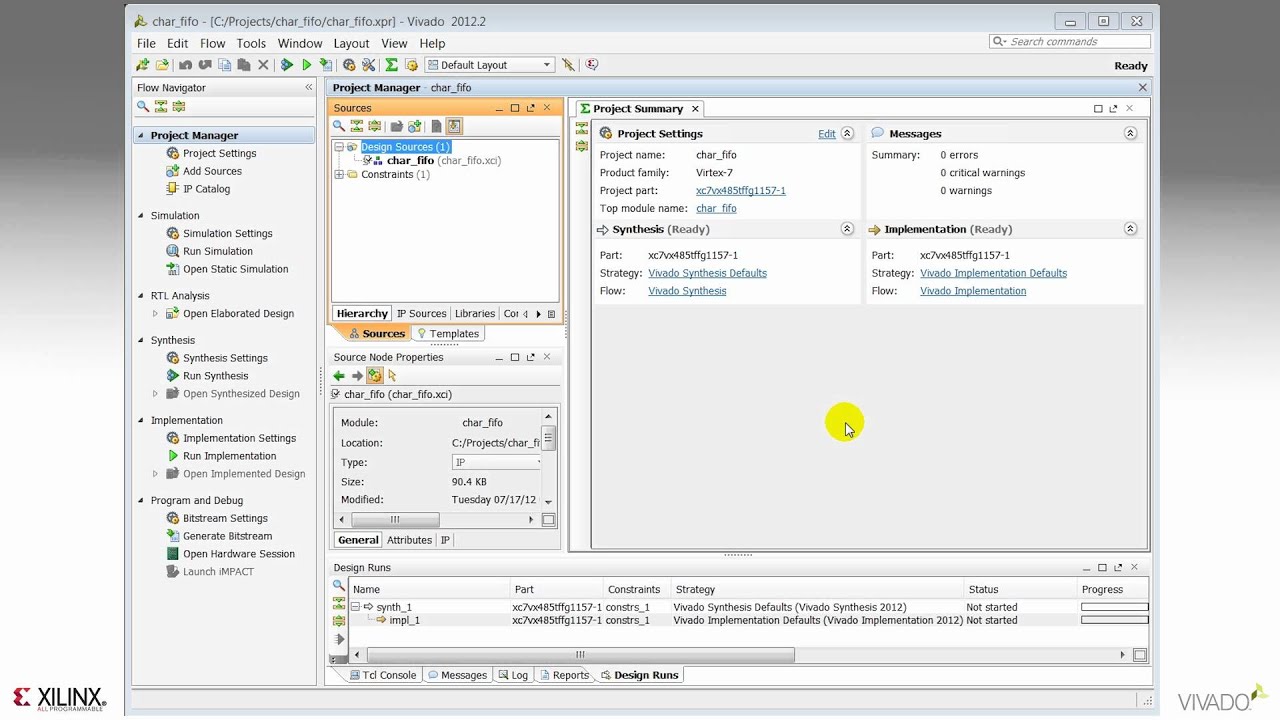Click the Delete X toolbar icon
The width and height of the screenshot is (1280, 720).
(x=263, y=65)
